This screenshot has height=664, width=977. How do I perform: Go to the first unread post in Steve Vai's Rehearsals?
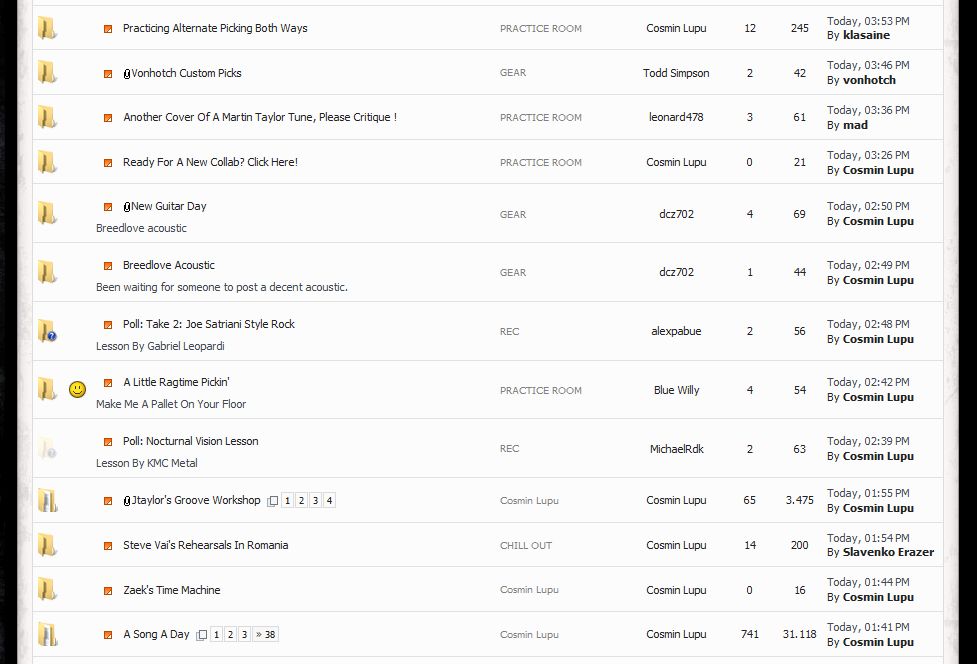108,546
